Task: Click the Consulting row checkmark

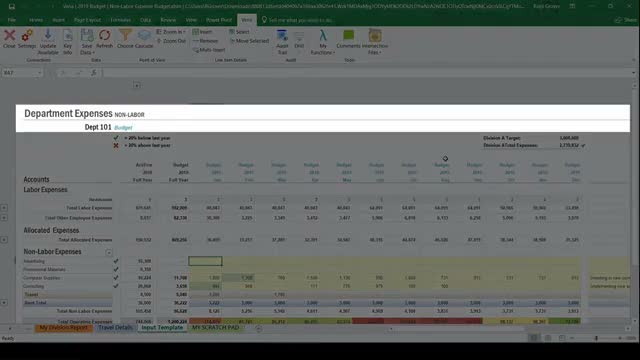Action: [x=116, y=286]
